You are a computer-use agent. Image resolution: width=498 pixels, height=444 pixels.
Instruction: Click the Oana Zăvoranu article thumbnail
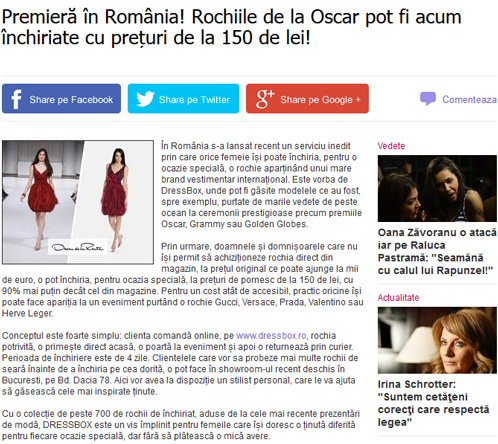click(437, 188)
